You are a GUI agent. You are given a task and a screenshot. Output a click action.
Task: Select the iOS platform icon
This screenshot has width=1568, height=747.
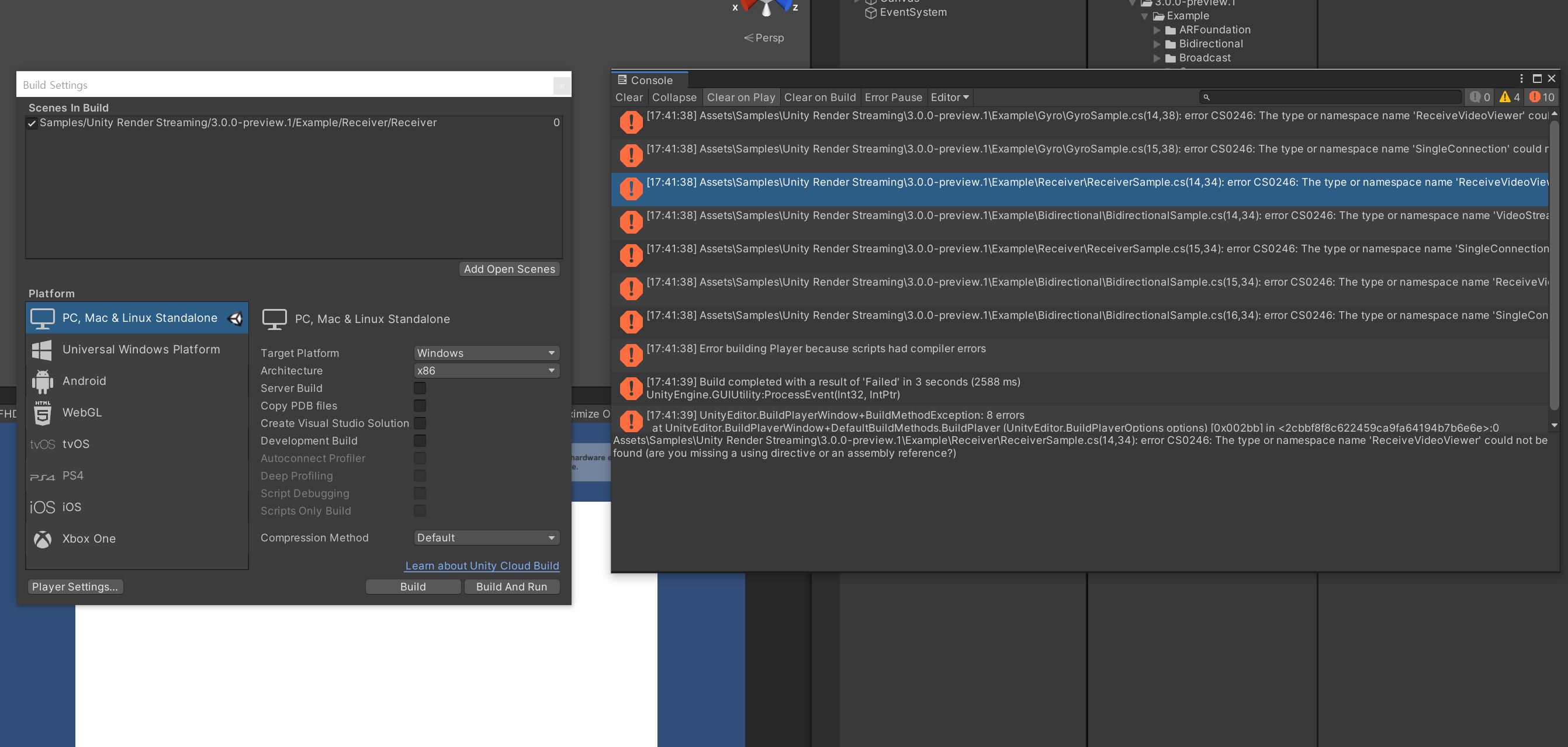(x=42, y=508)
